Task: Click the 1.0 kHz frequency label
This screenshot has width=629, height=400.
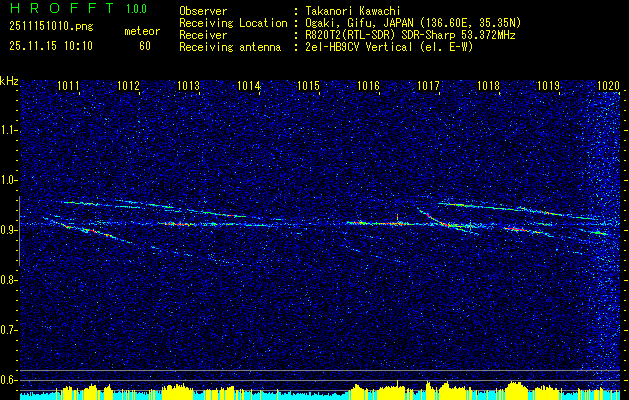Action: [x=8, y=180]
